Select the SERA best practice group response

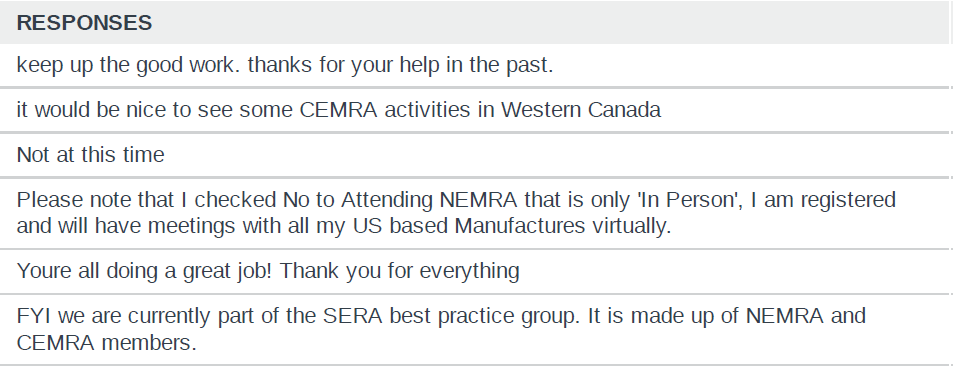pos(474,330)
